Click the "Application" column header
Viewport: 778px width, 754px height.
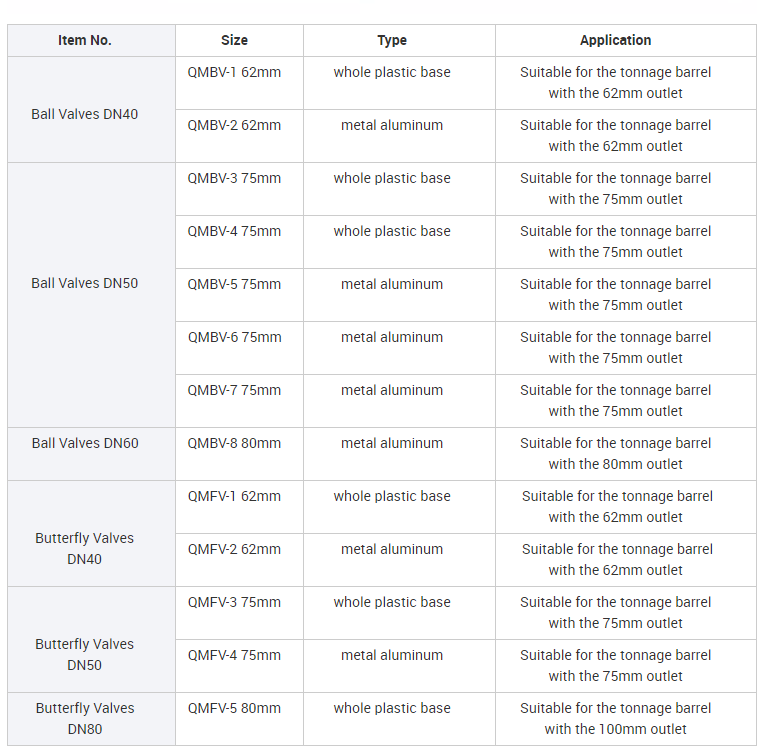pos(615,40)
